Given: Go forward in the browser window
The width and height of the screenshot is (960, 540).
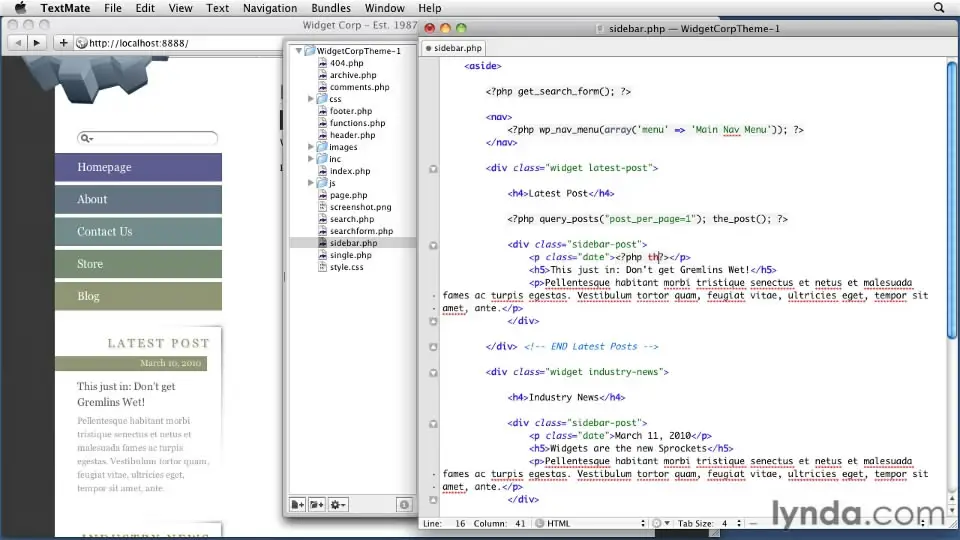Looking at the screenshot, I should (36, 43).
